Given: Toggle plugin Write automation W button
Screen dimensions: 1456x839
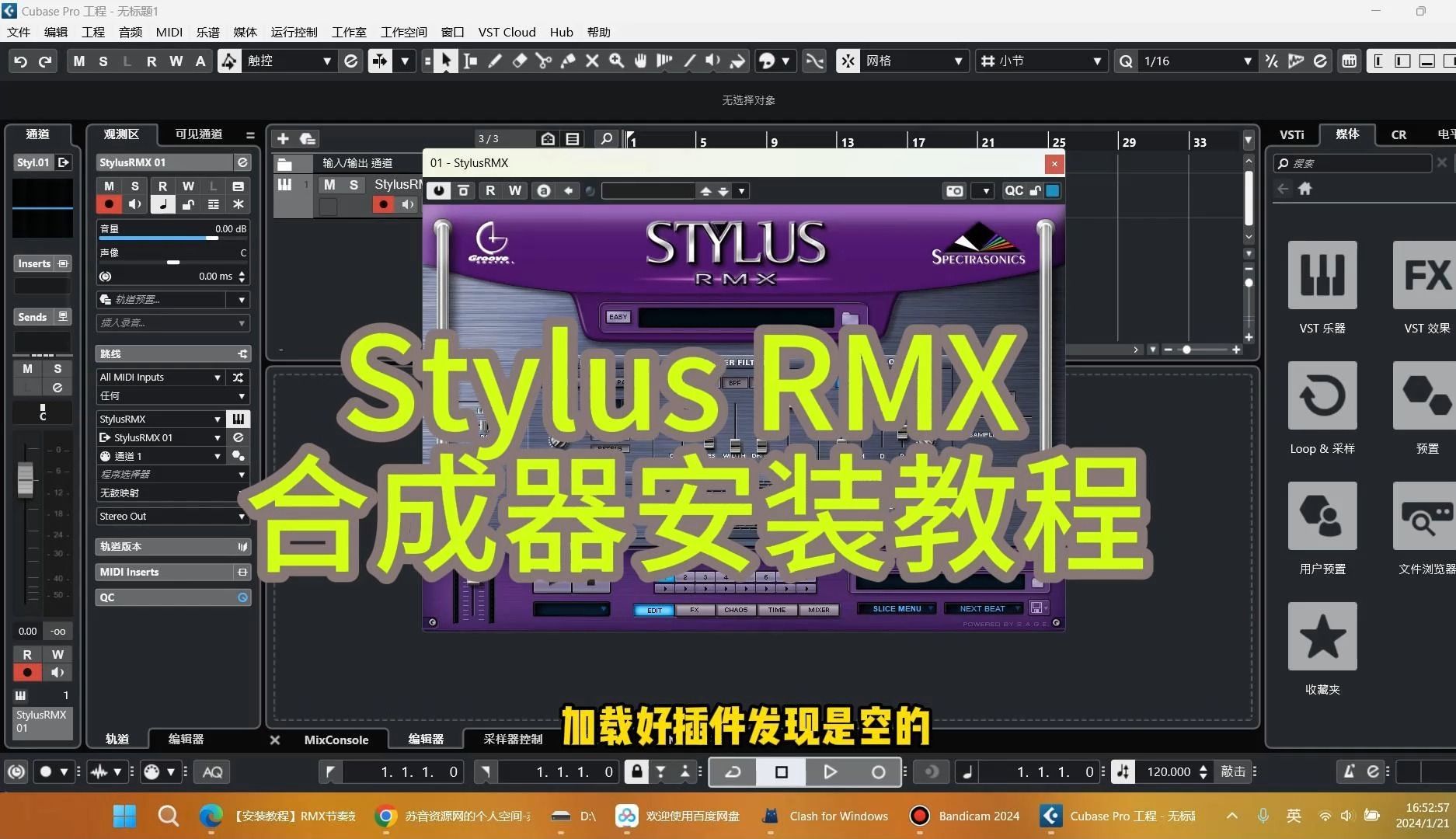Looking at the screenshot, I should point(514,190).
